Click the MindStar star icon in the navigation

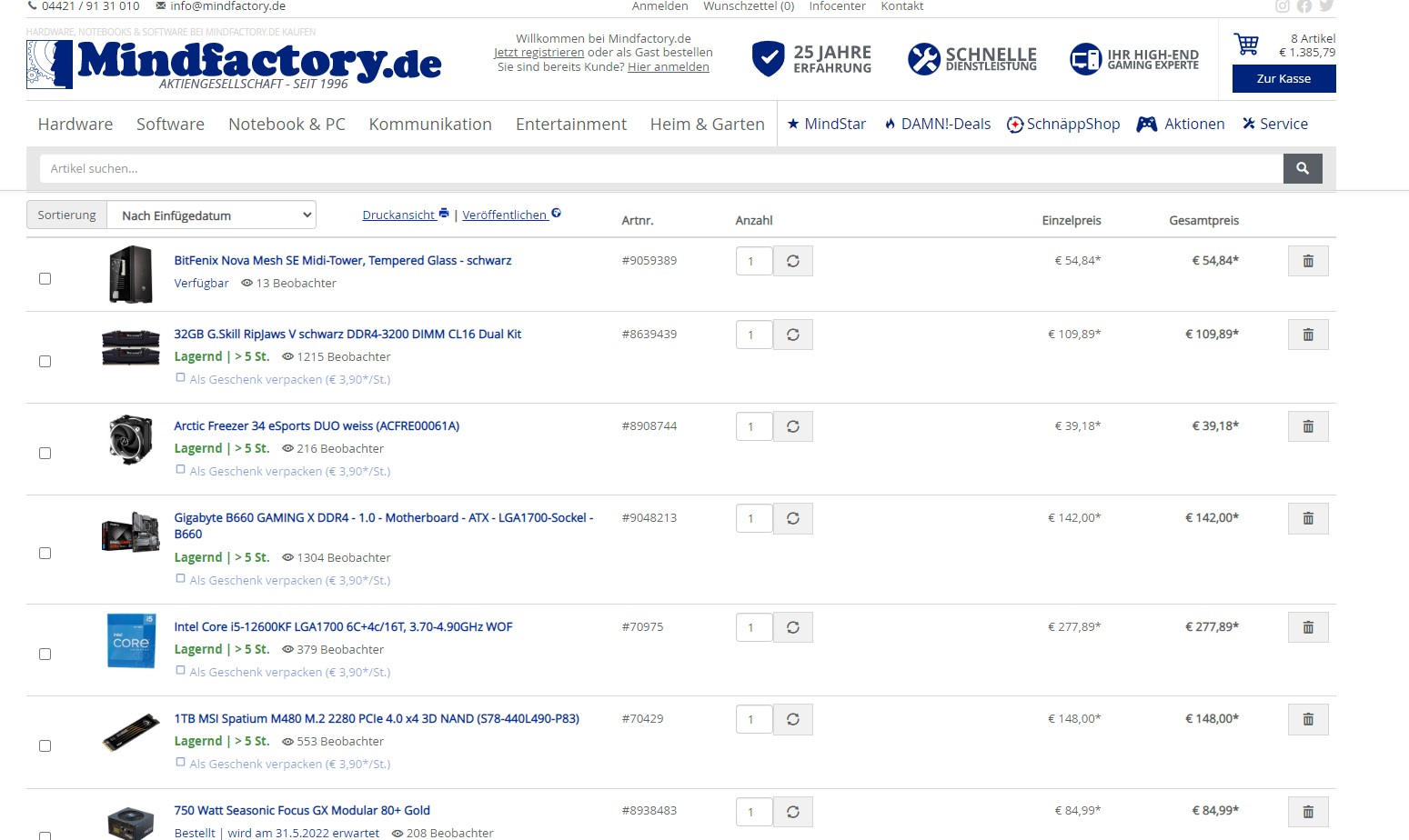tap(795, 124)
